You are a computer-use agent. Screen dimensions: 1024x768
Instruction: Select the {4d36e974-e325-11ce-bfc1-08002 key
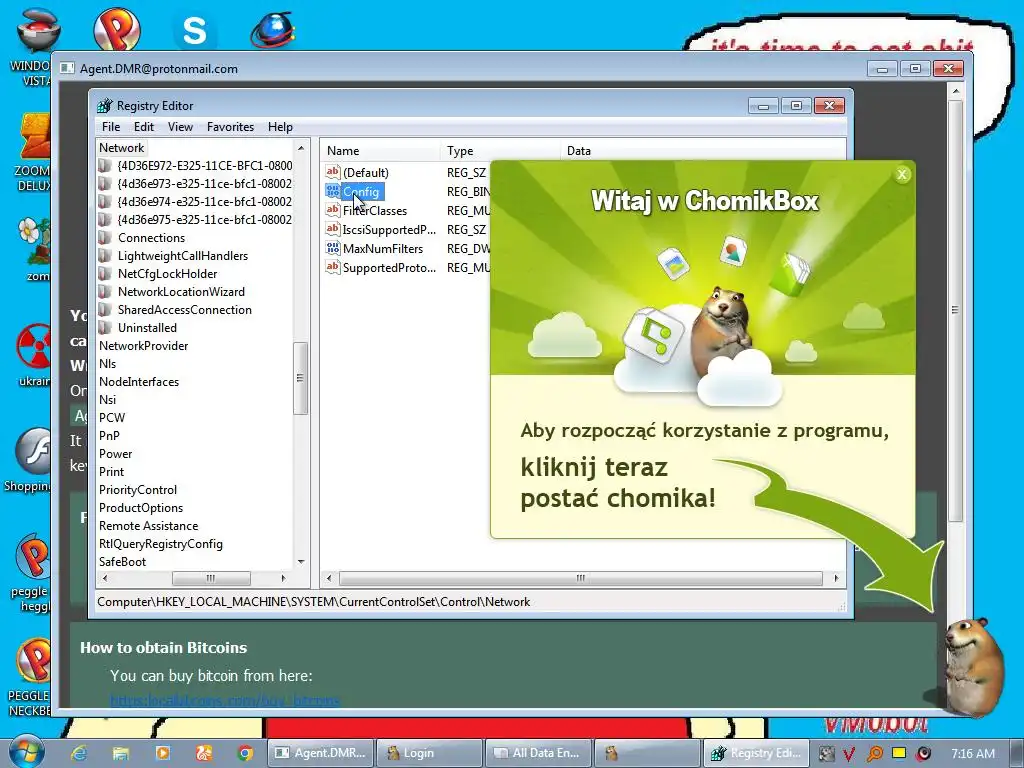pos(204,202)
